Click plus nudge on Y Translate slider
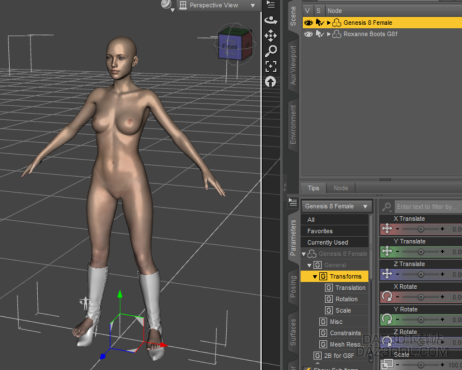 click(x=442, y=252)
